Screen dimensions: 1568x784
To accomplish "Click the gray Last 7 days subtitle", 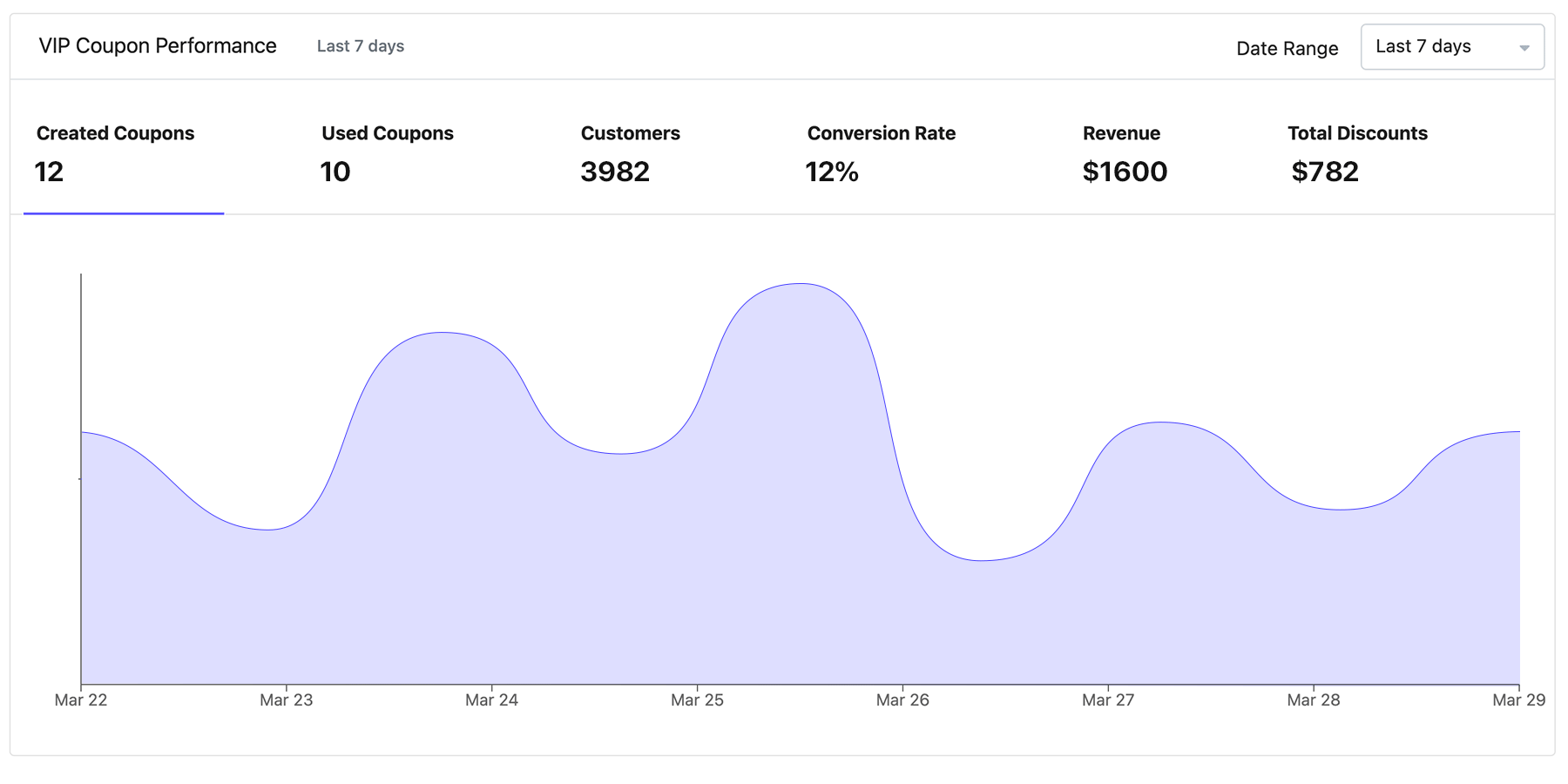I will pos(361,46).
